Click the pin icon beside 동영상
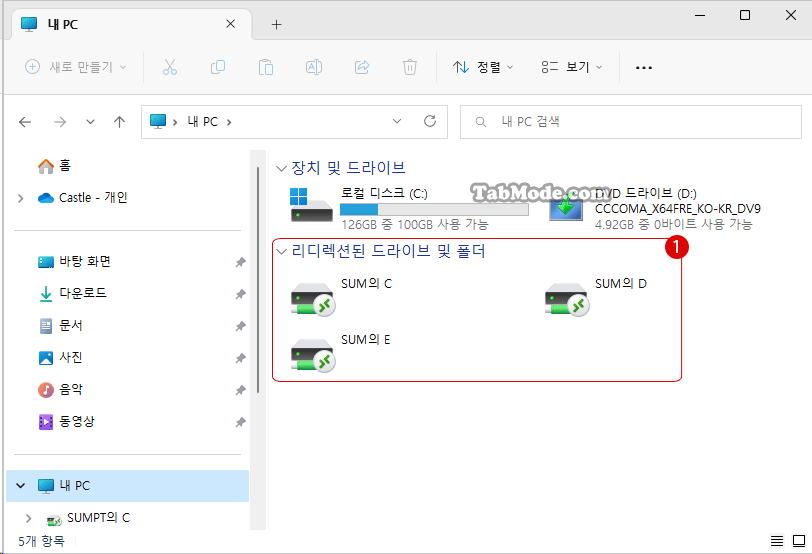This screenshot has width=812, height=554. [x=240, y=422]
